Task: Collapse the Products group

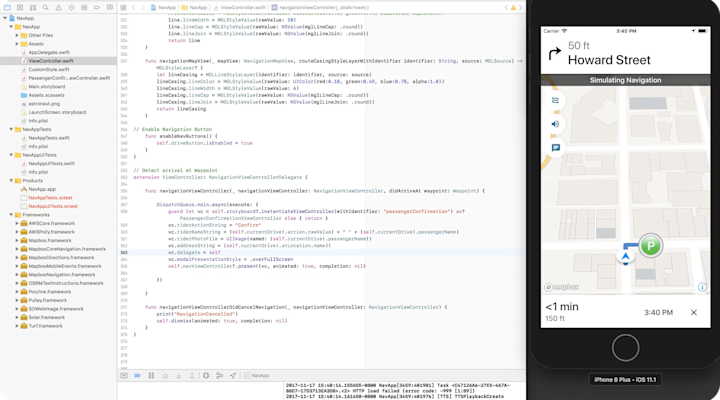Action: (11, 180)
